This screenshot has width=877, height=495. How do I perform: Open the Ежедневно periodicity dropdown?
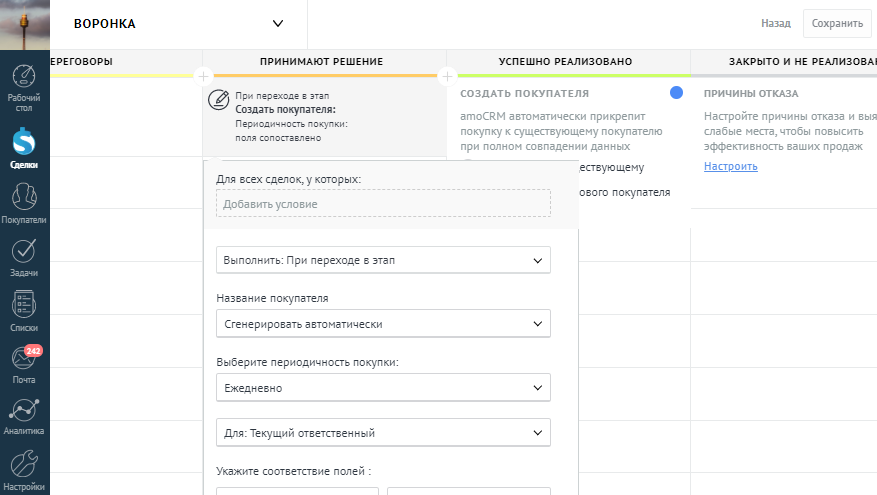point(383,387)
